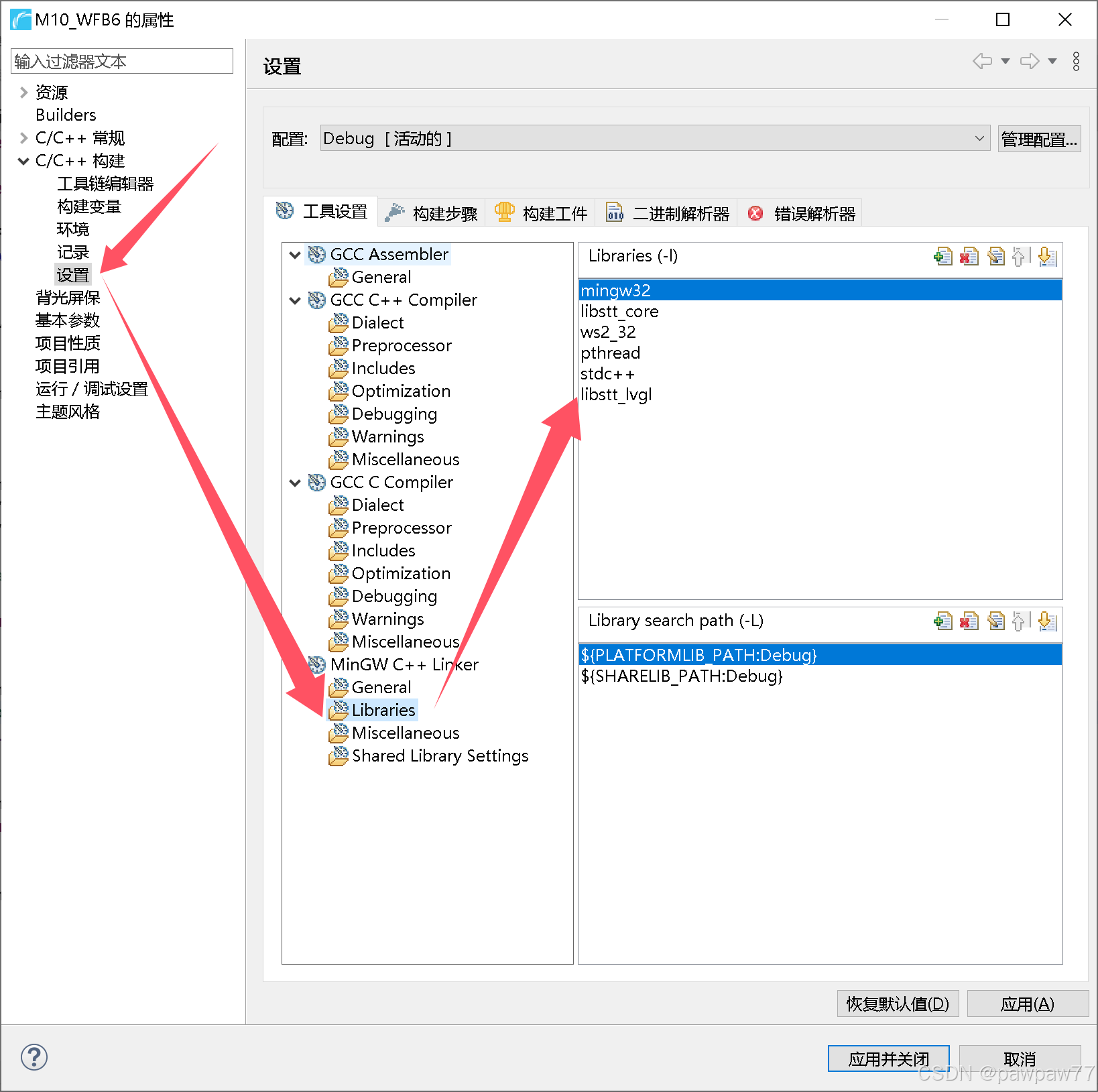Collapse the GCC Assembler tree node
The height and width of the screenshot is (1092, 1098).
[295, 254]
